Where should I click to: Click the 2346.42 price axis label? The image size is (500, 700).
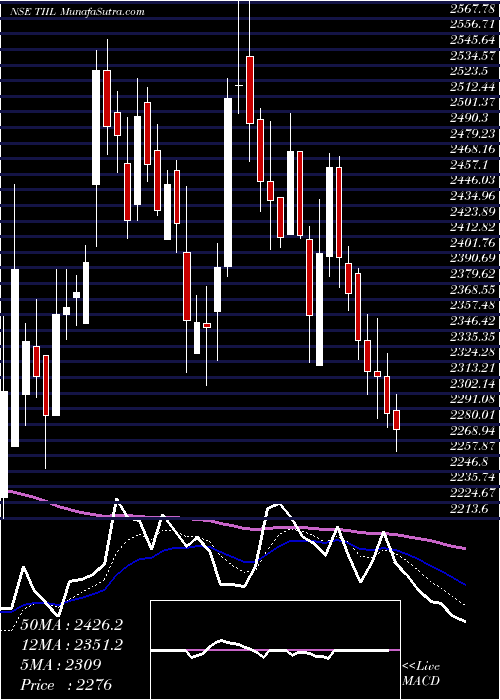[x=474, y=321]
